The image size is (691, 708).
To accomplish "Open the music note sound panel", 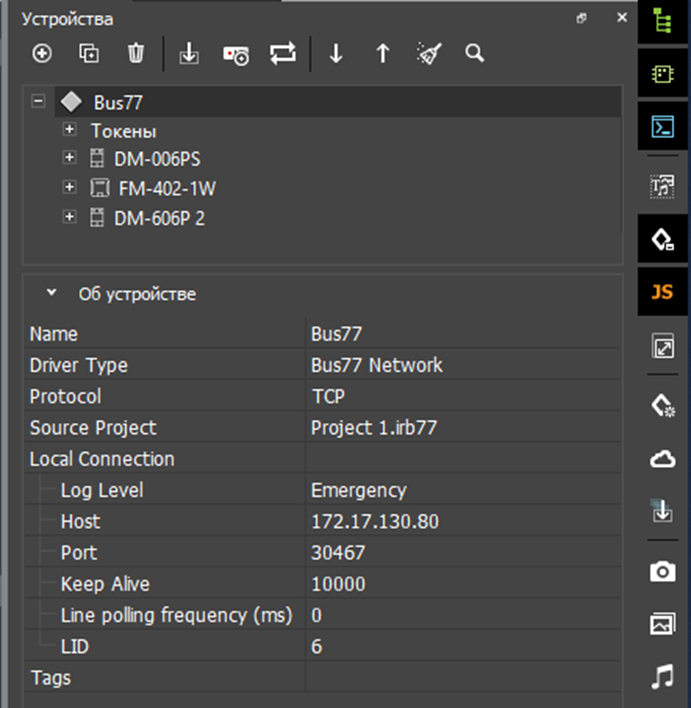I will pos(662,677).
